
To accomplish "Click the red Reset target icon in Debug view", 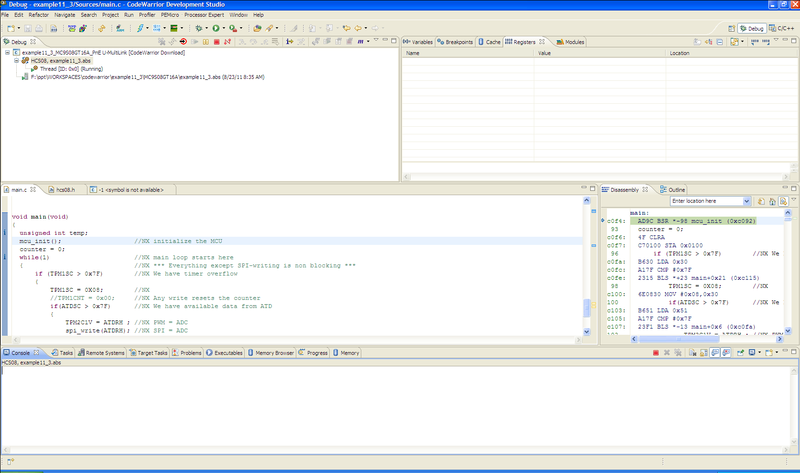I will [x=183, y=42].
